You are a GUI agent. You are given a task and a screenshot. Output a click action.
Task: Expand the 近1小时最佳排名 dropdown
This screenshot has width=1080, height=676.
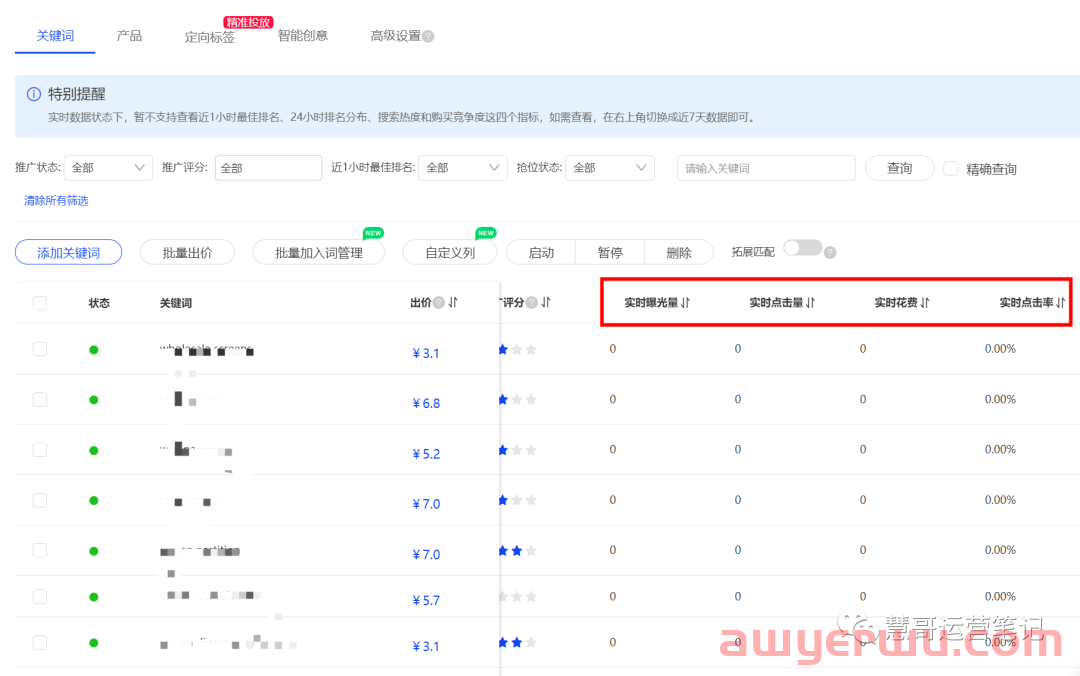462,168
